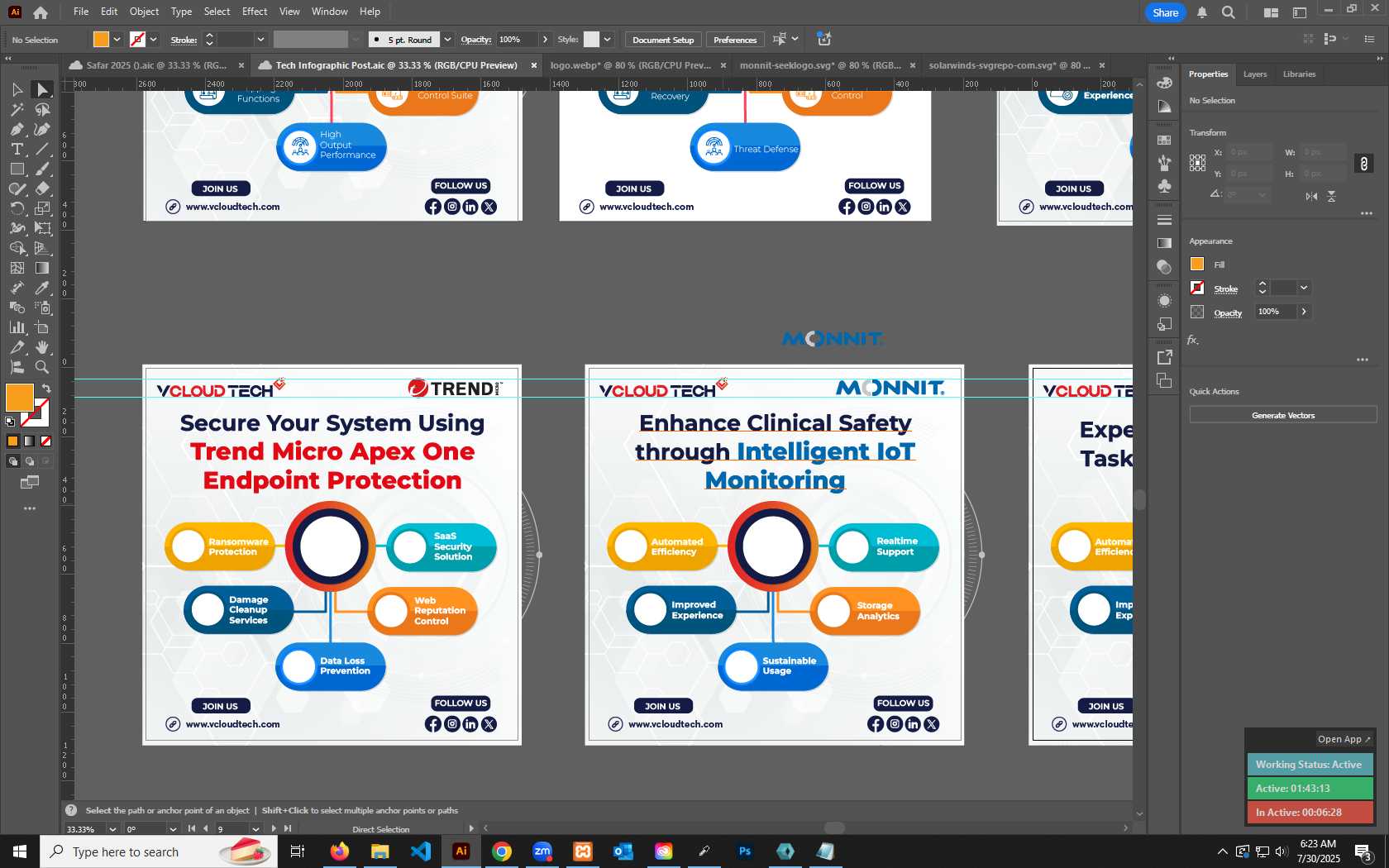
Task: Click the Stroke label in Properties panel
Action: (x=1225, y=289)
